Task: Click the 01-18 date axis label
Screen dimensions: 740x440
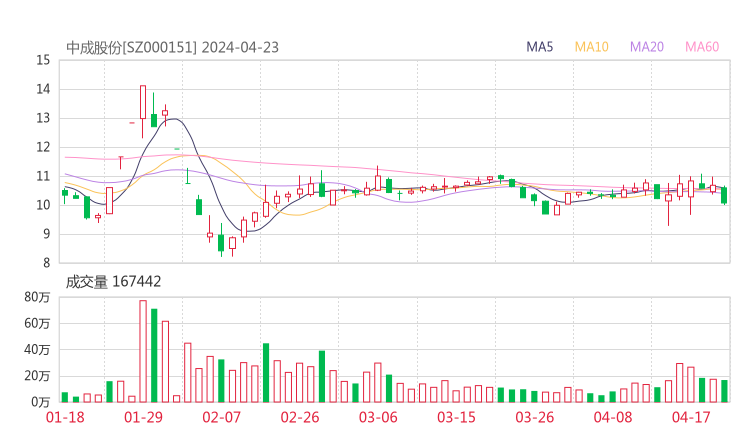Action: (x=65, y=417)
